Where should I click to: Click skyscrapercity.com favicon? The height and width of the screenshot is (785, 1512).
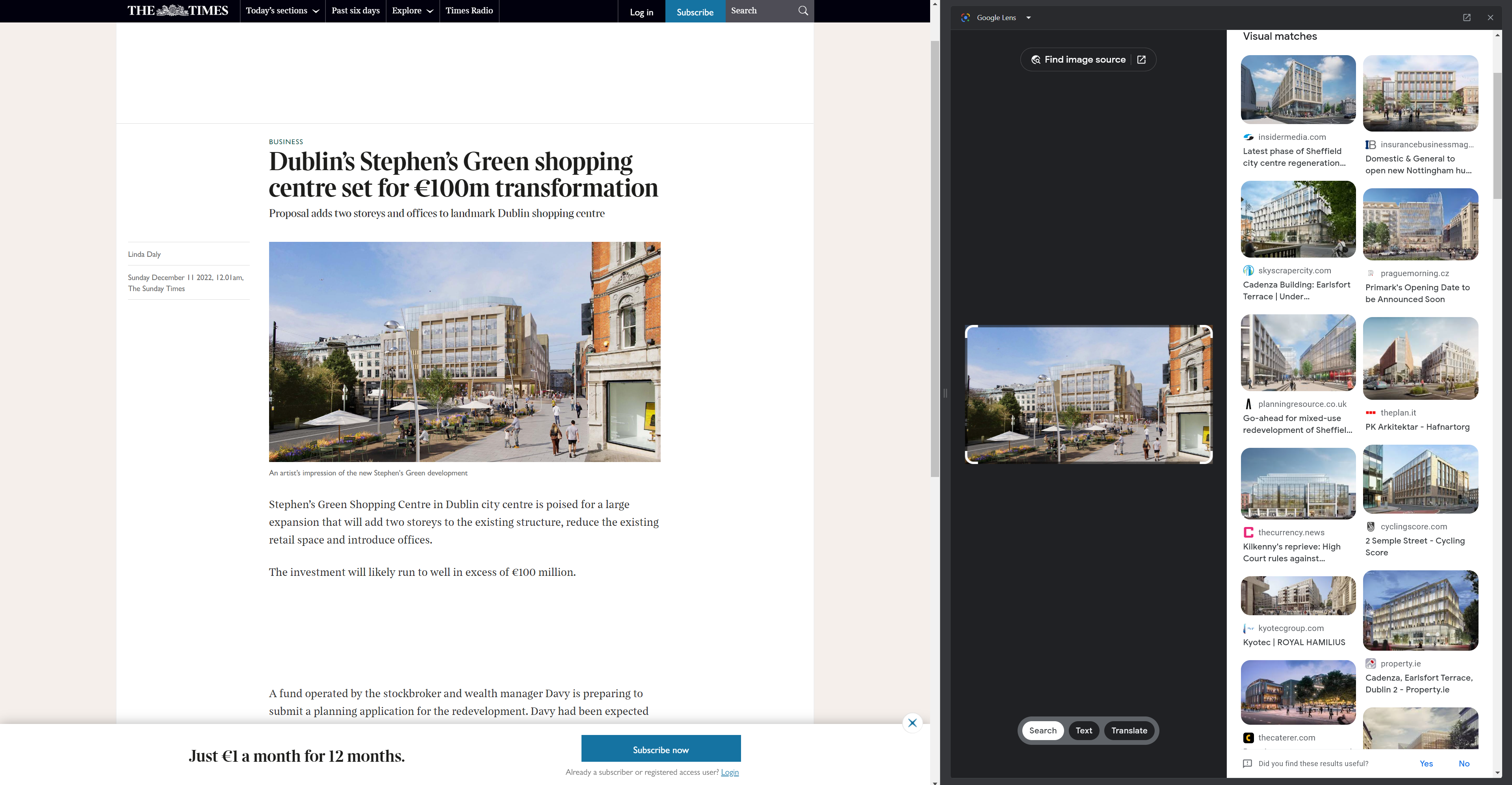click(x=1248, y=271)
